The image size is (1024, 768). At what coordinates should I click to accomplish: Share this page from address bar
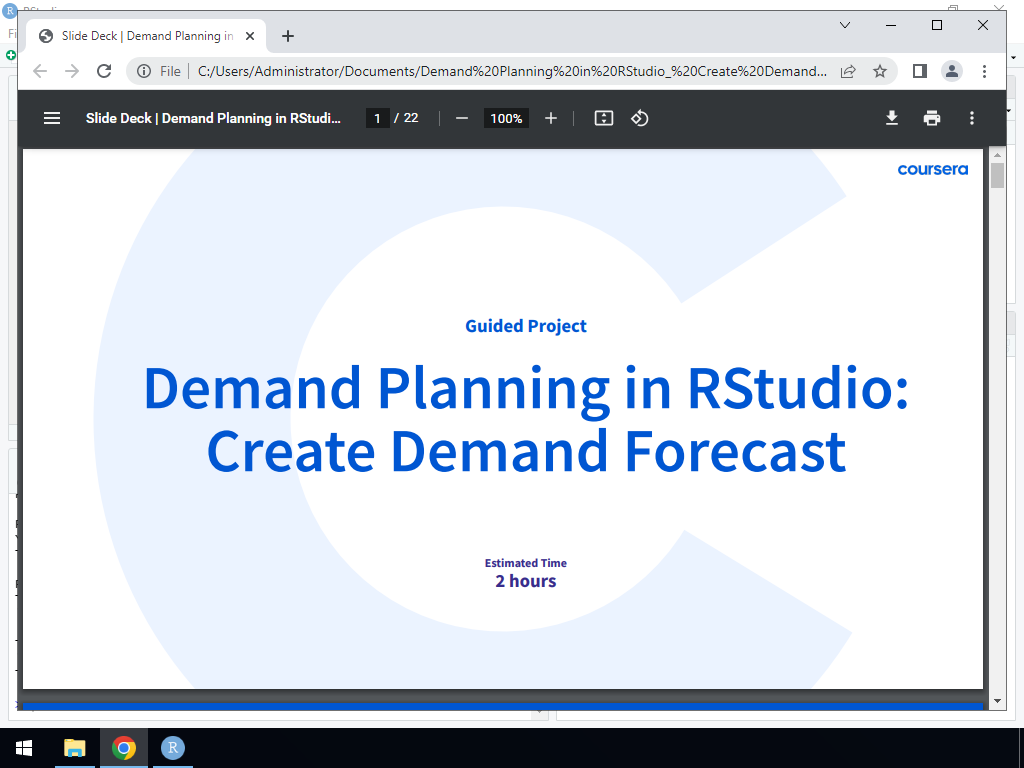848,71
